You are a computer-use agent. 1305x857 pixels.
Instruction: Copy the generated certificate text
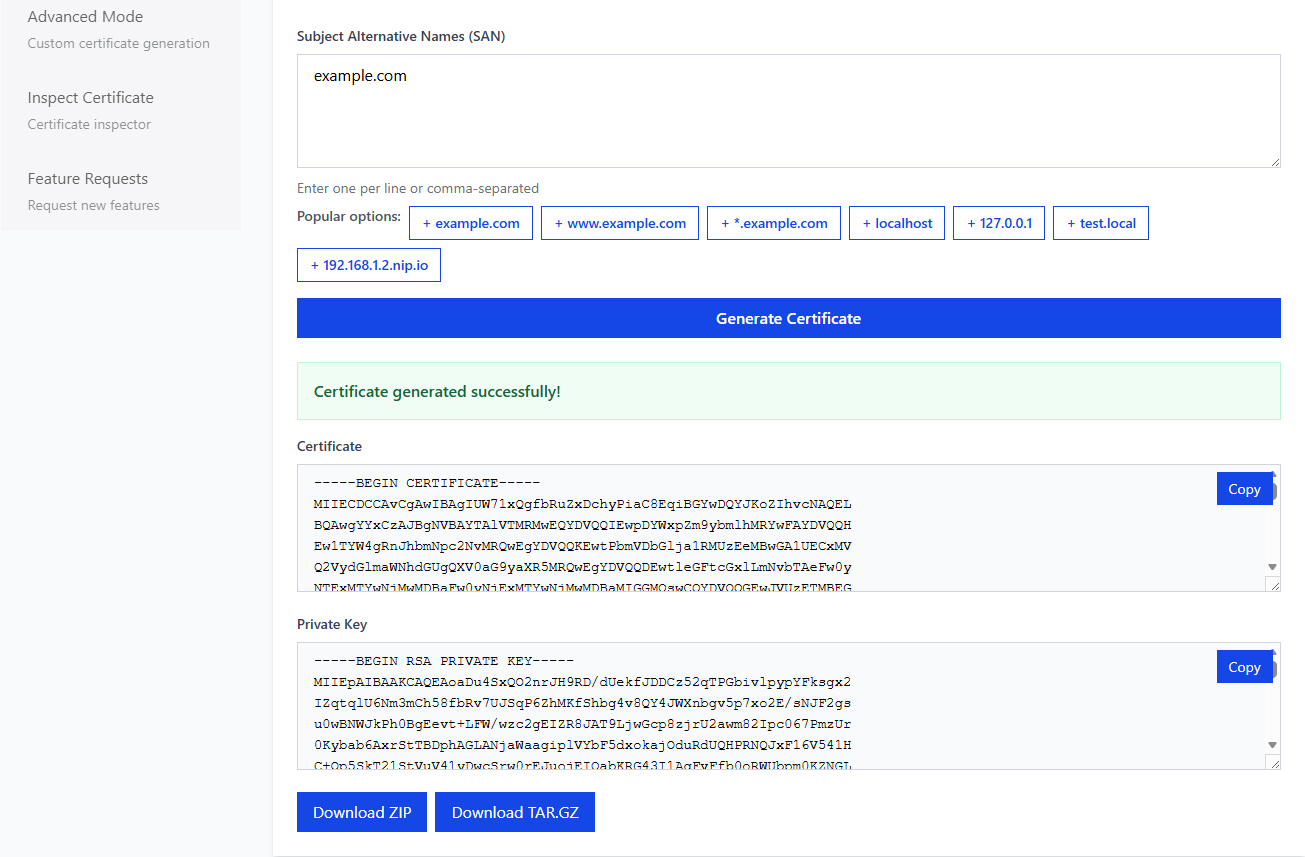click(1244, 488)
